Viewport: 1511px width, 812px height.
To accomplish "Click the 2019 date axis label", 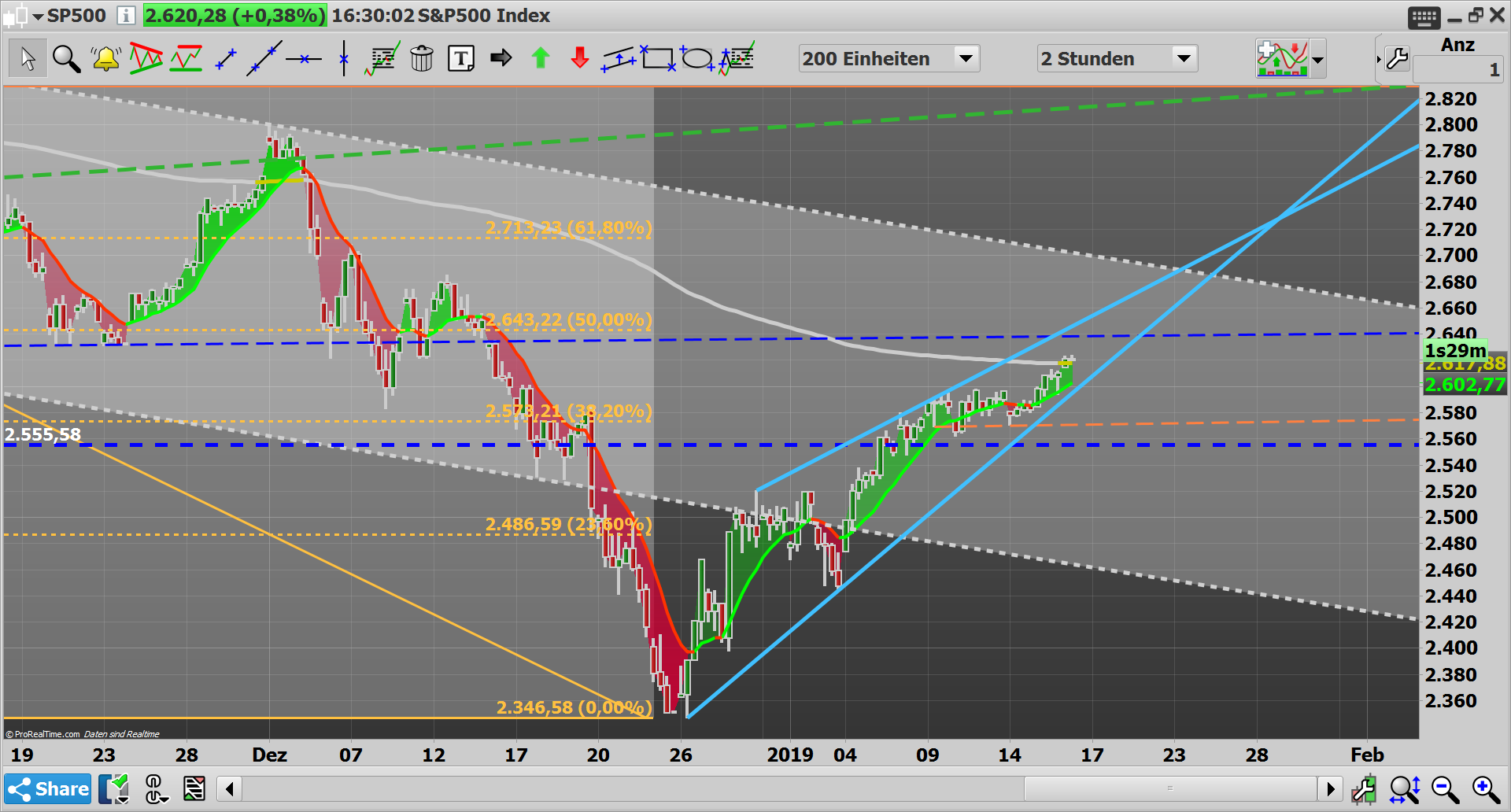I will (790, 755).
